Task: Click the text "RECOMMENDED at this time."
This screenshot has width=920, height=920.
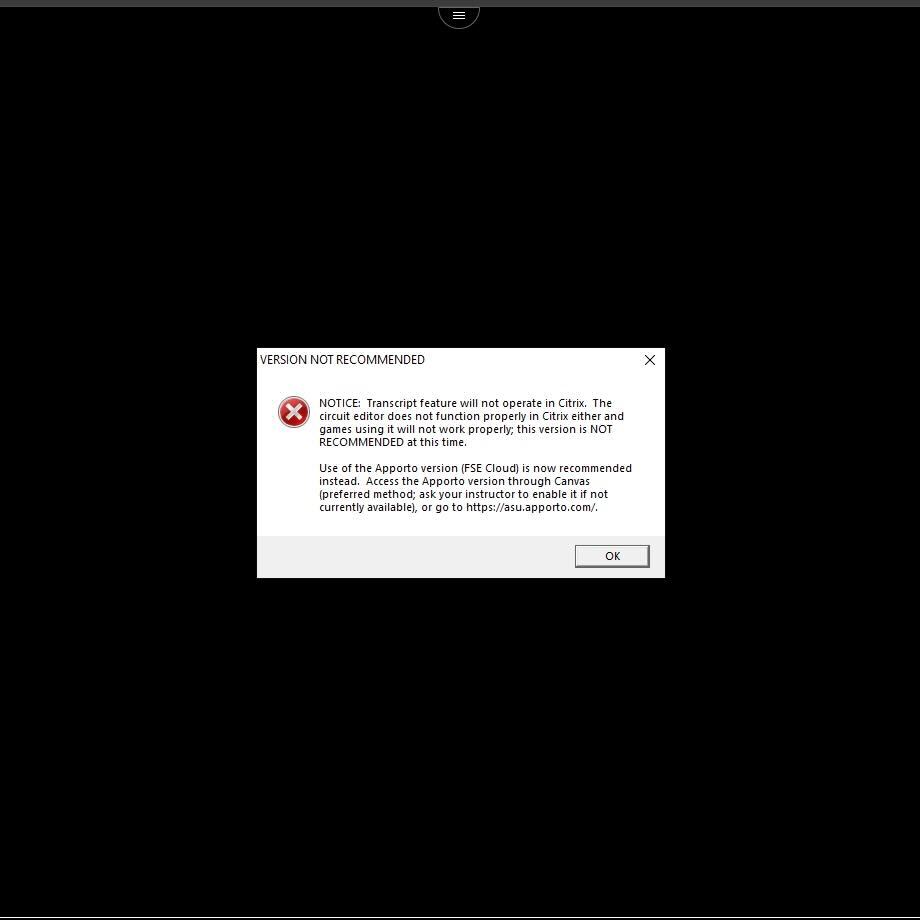Action: tap(392, 442)
